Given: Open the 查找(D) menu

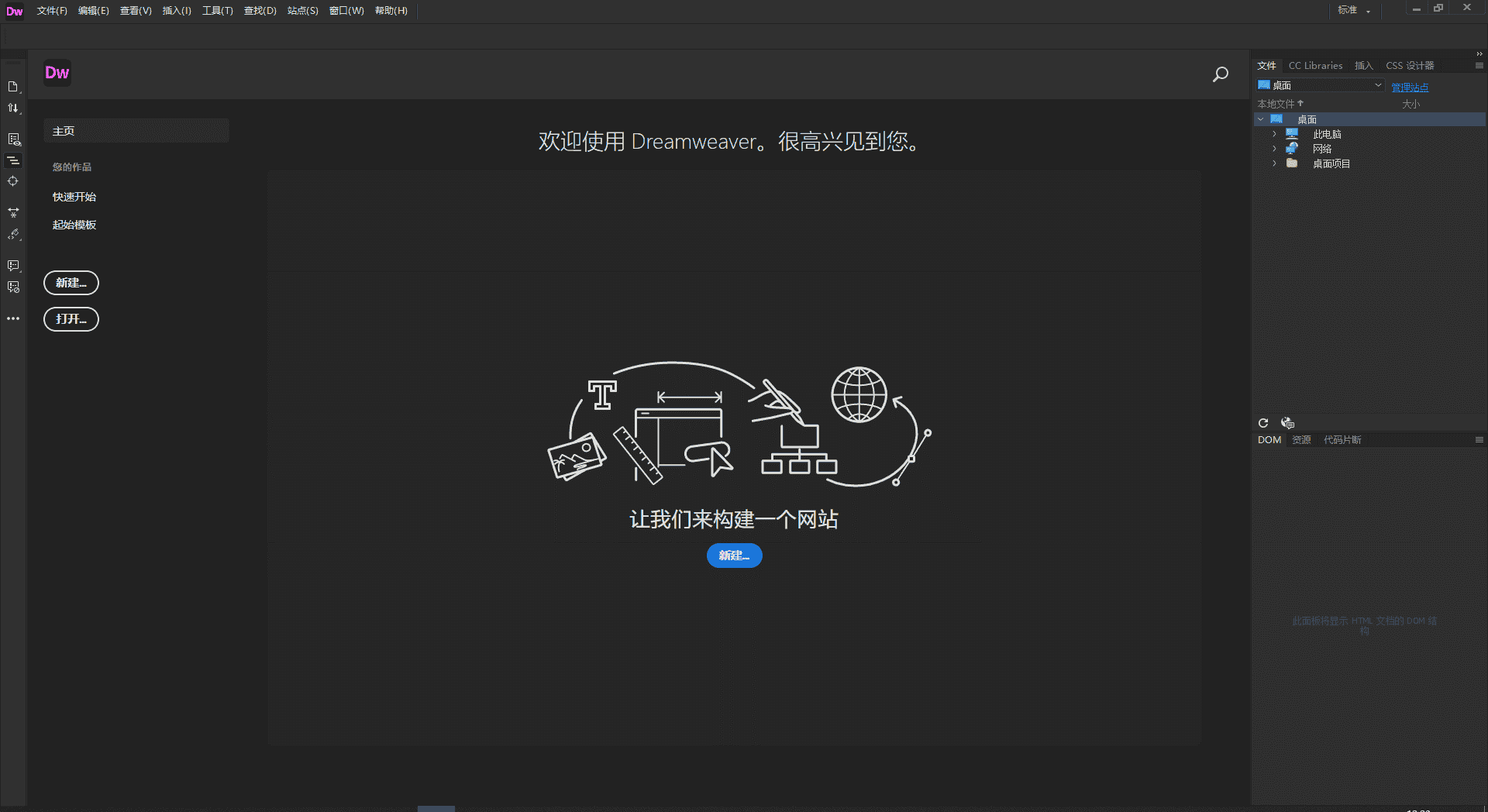Looking at the screenshot, I should point(260,11).
